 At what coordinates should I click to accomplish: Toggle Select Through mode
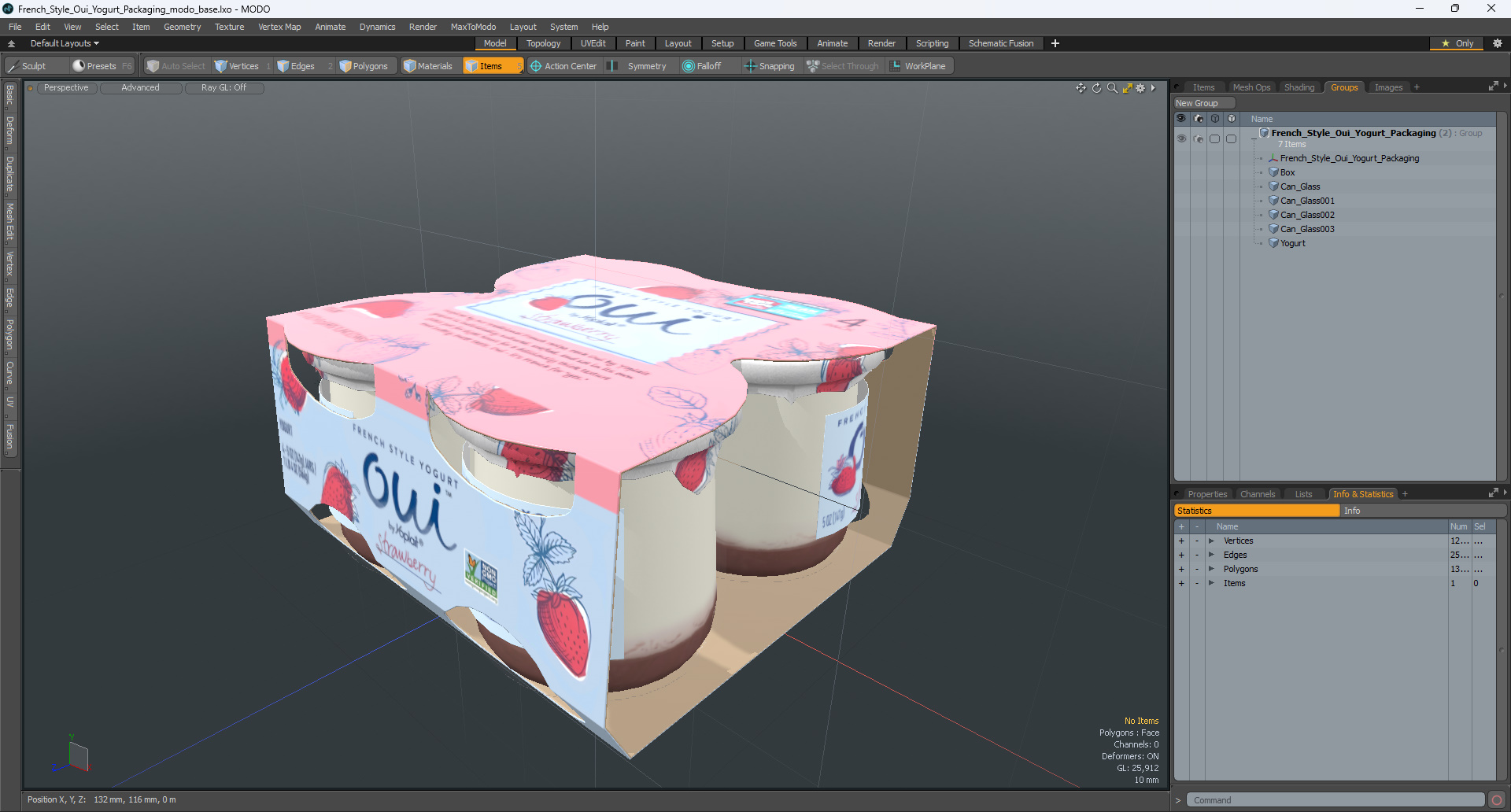(843, 66)
